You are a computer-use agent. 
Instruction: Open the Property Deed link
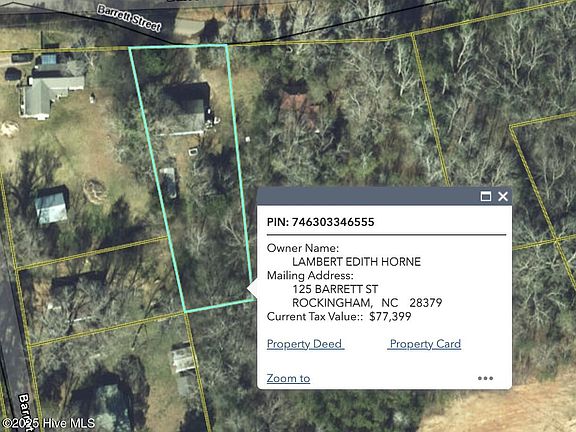[x=305, y=344]
